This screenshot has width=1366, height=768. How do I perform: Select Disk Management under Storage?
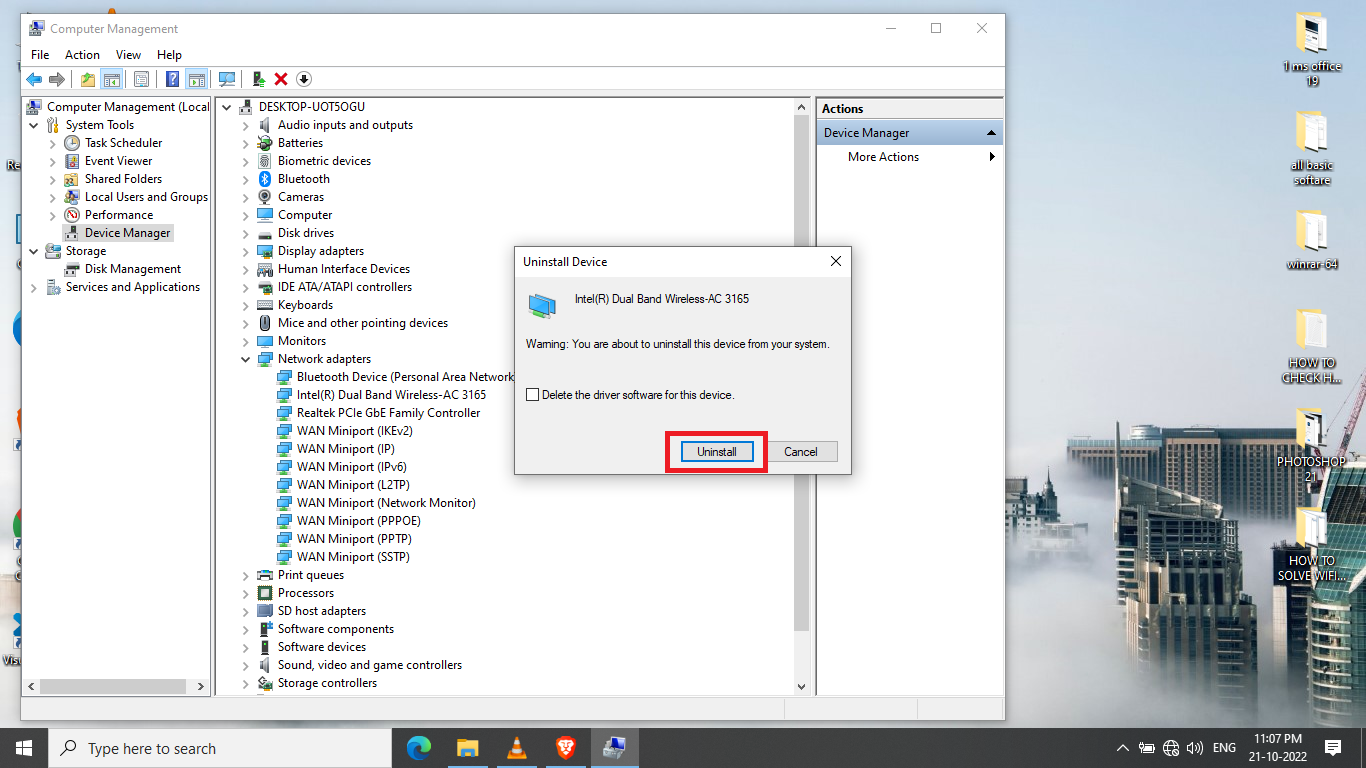(x=133, y=269)
